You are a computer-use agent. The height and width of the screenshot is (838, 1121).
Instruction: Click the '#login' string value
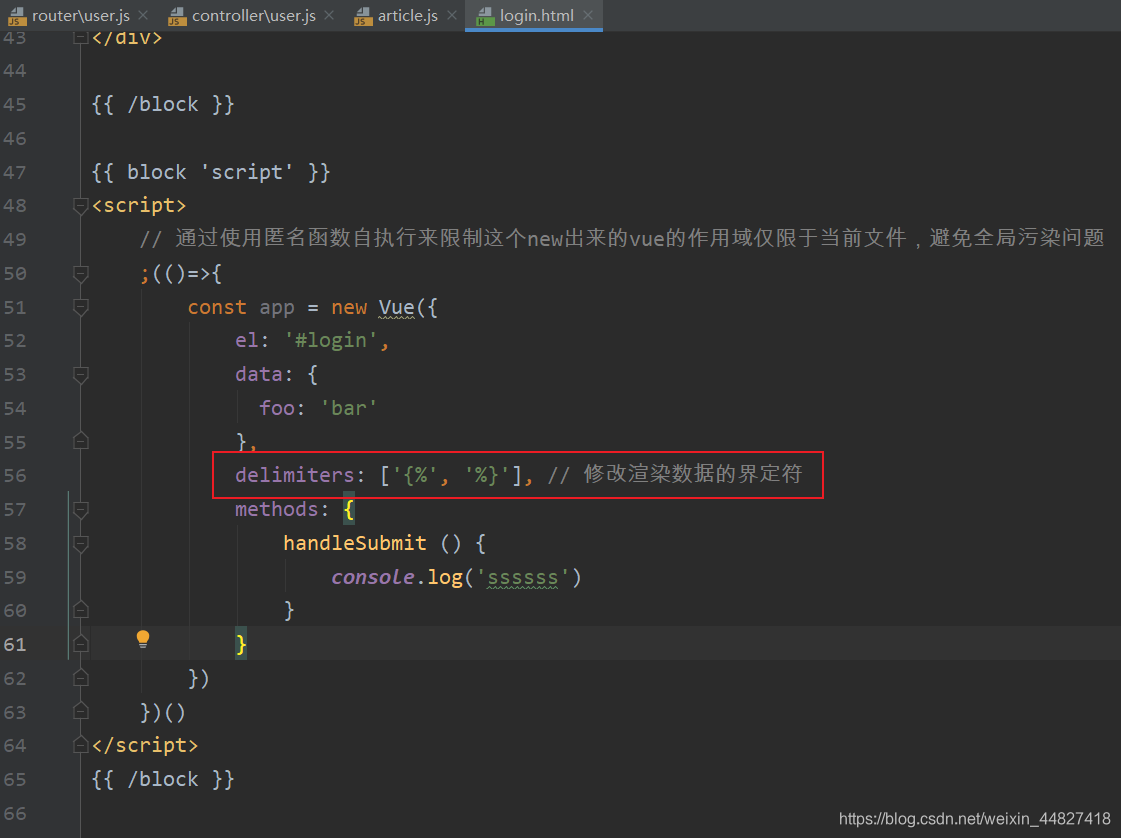(331, 340)
